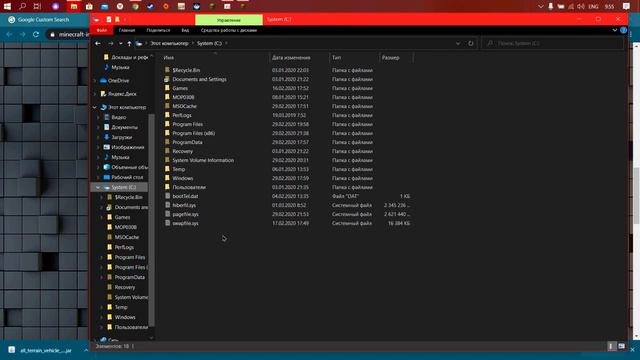The width and height of the screenshot is (640, 360).
Task: Open the address bar history dropdown
Action: tap(458, 43)
